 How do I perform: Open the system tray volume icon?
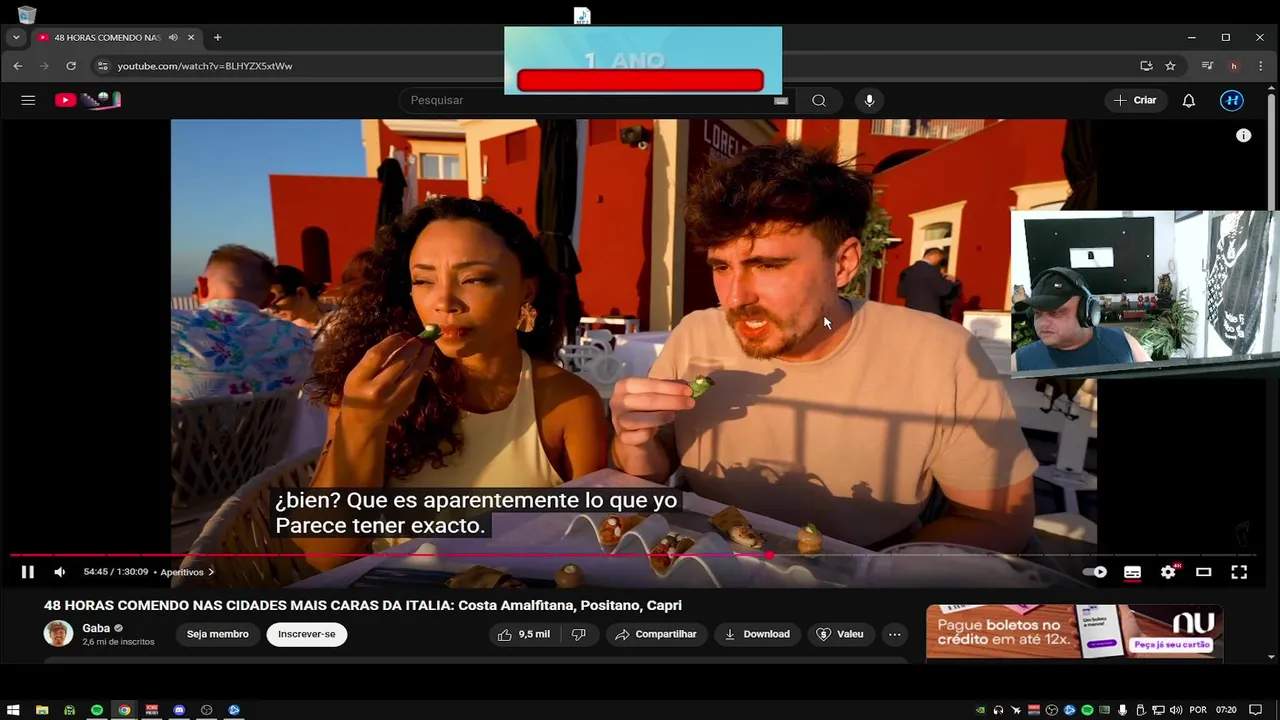(1175, 710)
